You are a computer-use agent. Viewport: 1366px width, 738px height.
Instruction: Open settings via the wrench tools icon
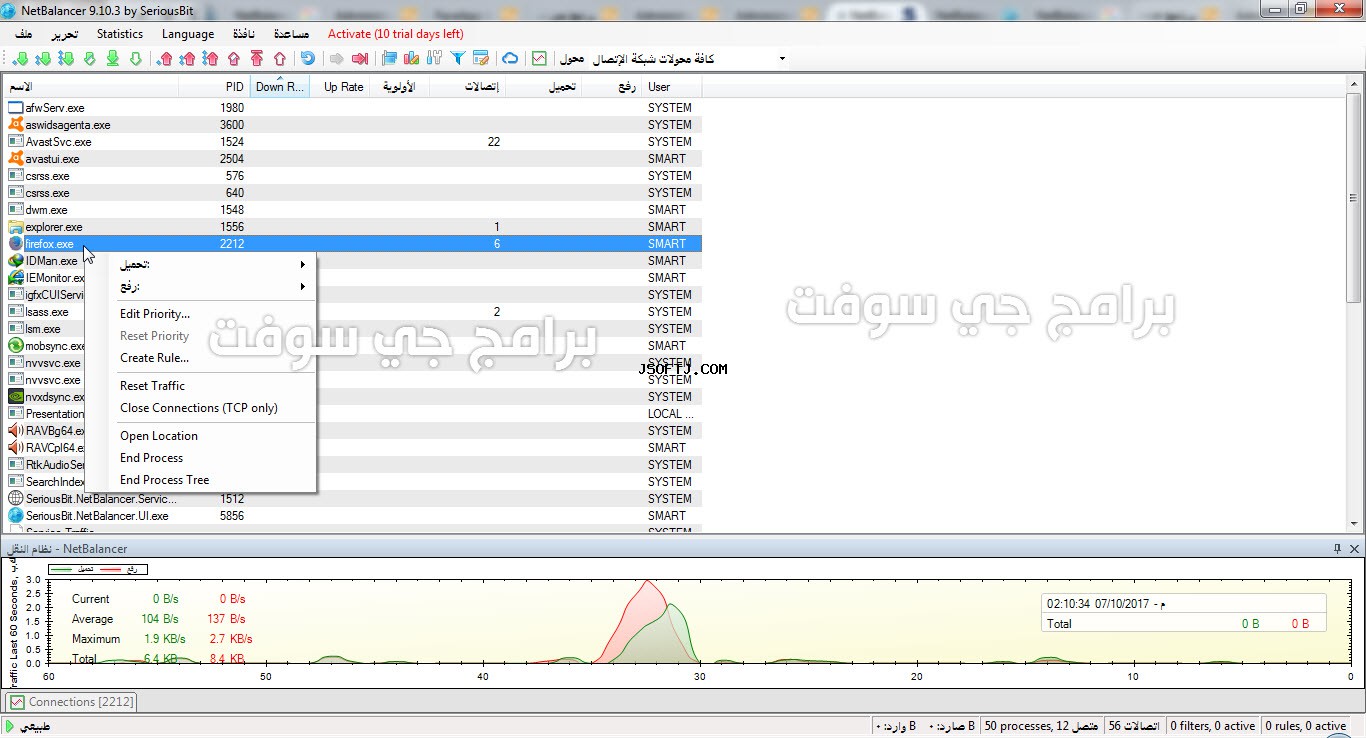[x=434, y=59]
